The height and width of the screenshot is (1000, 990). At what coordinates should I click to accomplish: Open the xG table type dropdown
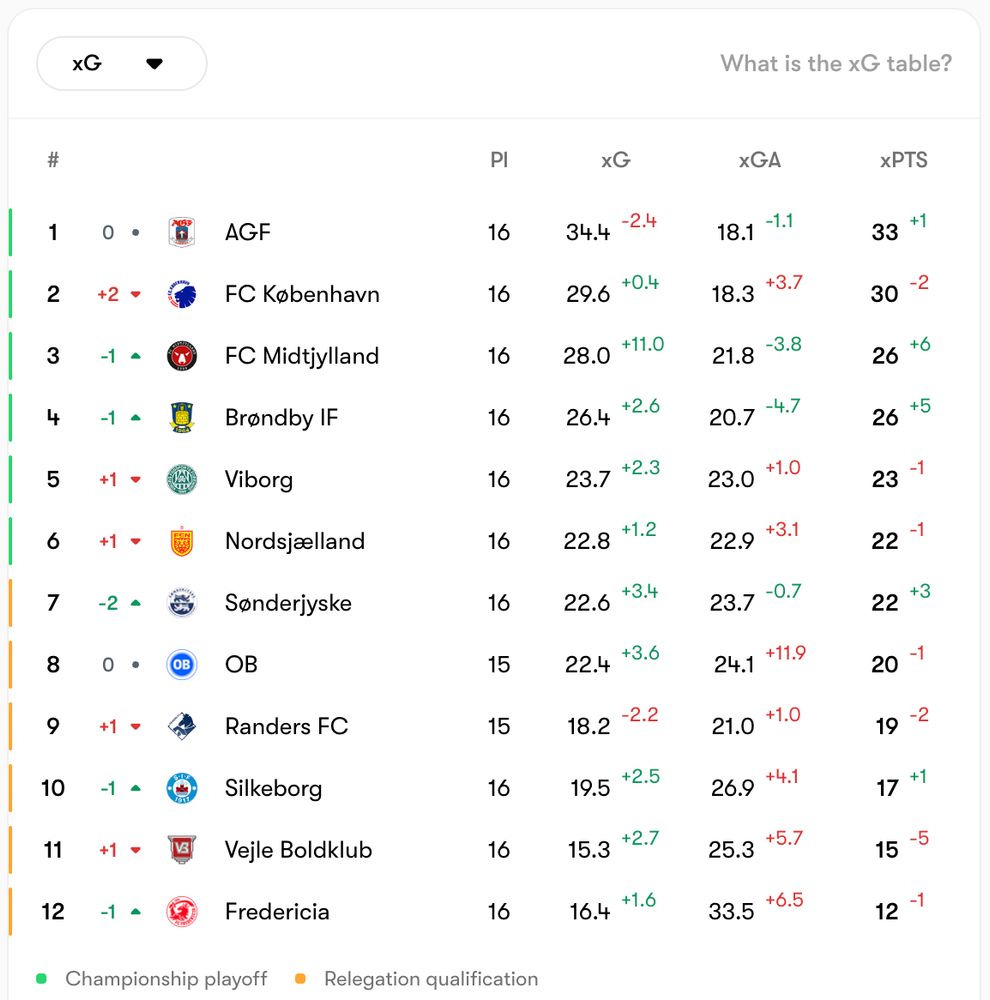click(x=121, y=64)
